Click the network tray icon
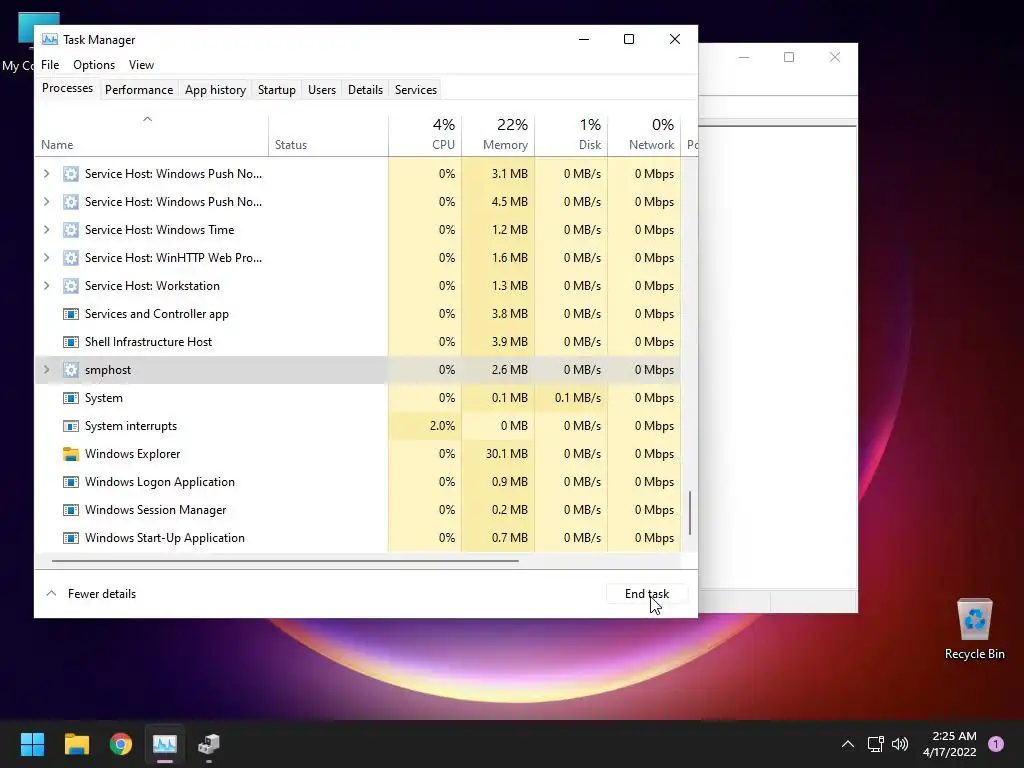The image size is (1024, 768). pos(875,744)
